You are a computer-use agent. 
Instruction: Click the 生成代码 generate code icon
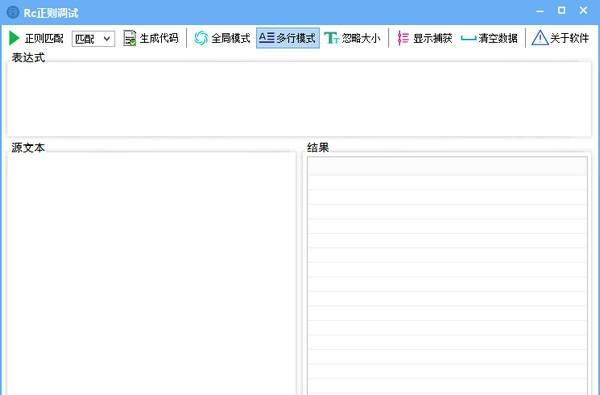click(x=130, y=38)
